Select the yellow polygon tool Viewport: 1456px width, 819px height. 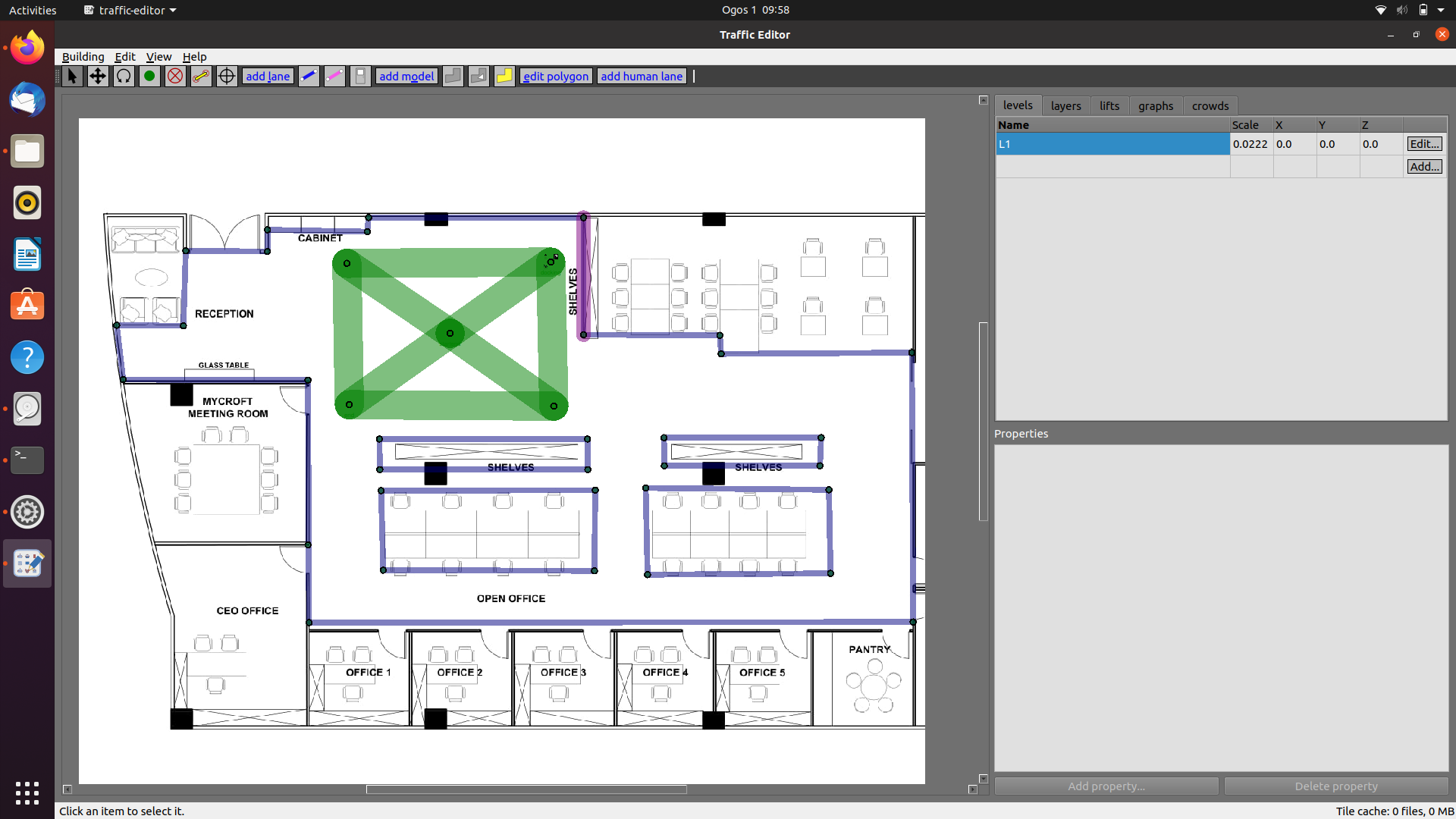[504, 76]
